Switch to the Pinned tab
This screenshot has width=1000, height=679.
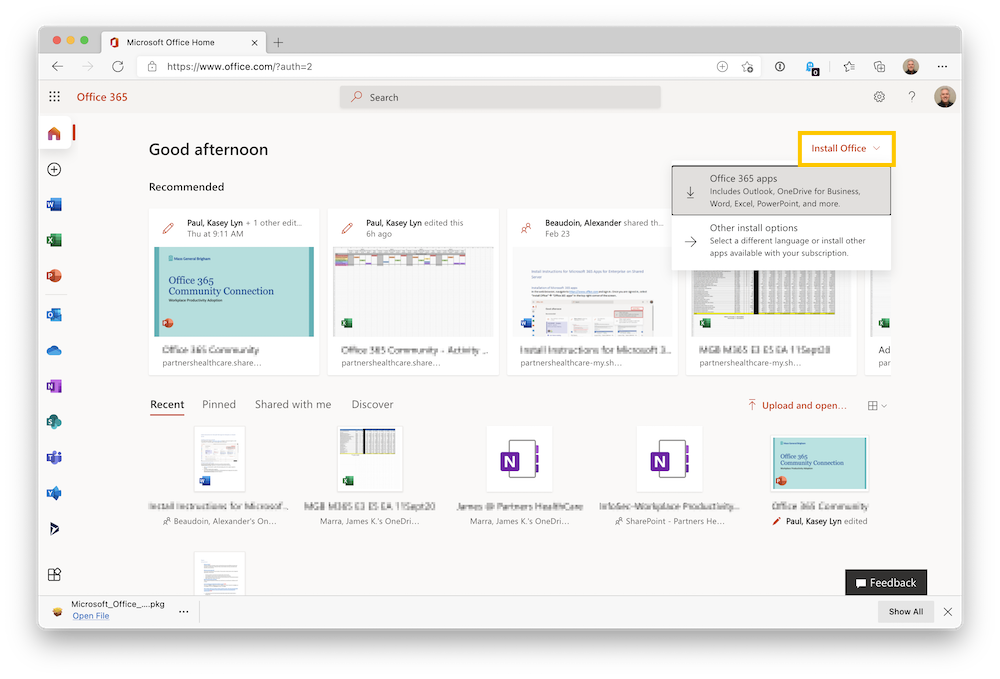[x=219, y=405]
